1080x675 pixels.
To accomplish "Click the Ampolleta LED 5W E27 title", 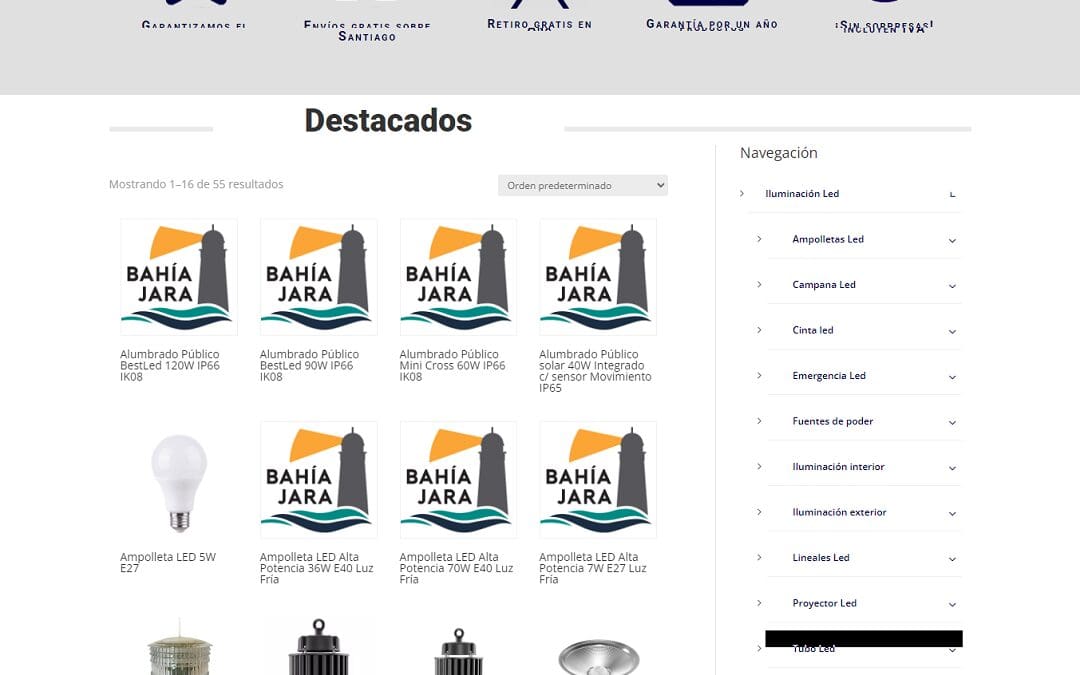I will (x=168, y=562).
